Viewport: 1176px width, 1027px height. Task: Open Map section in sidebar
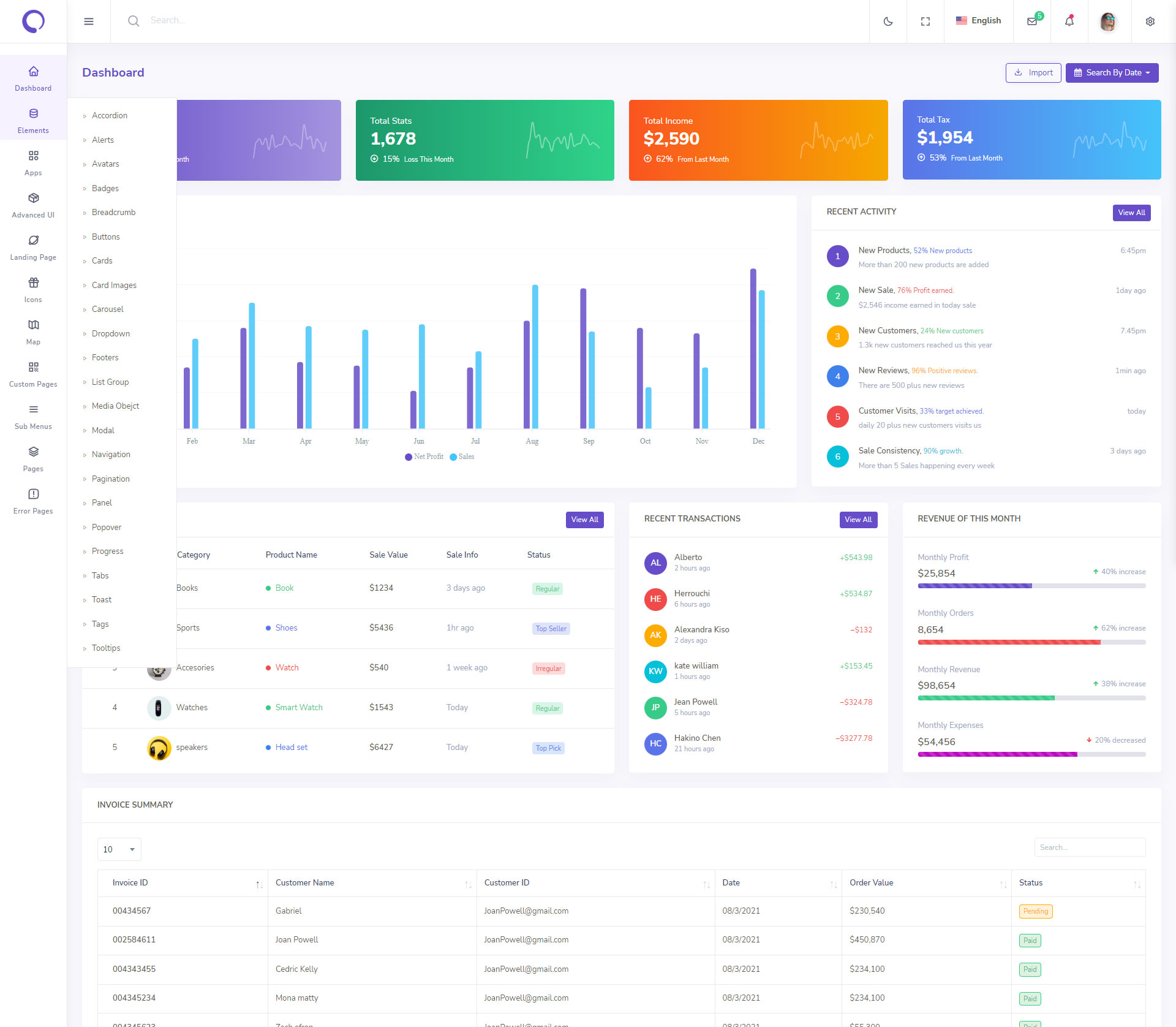(33, 332)
